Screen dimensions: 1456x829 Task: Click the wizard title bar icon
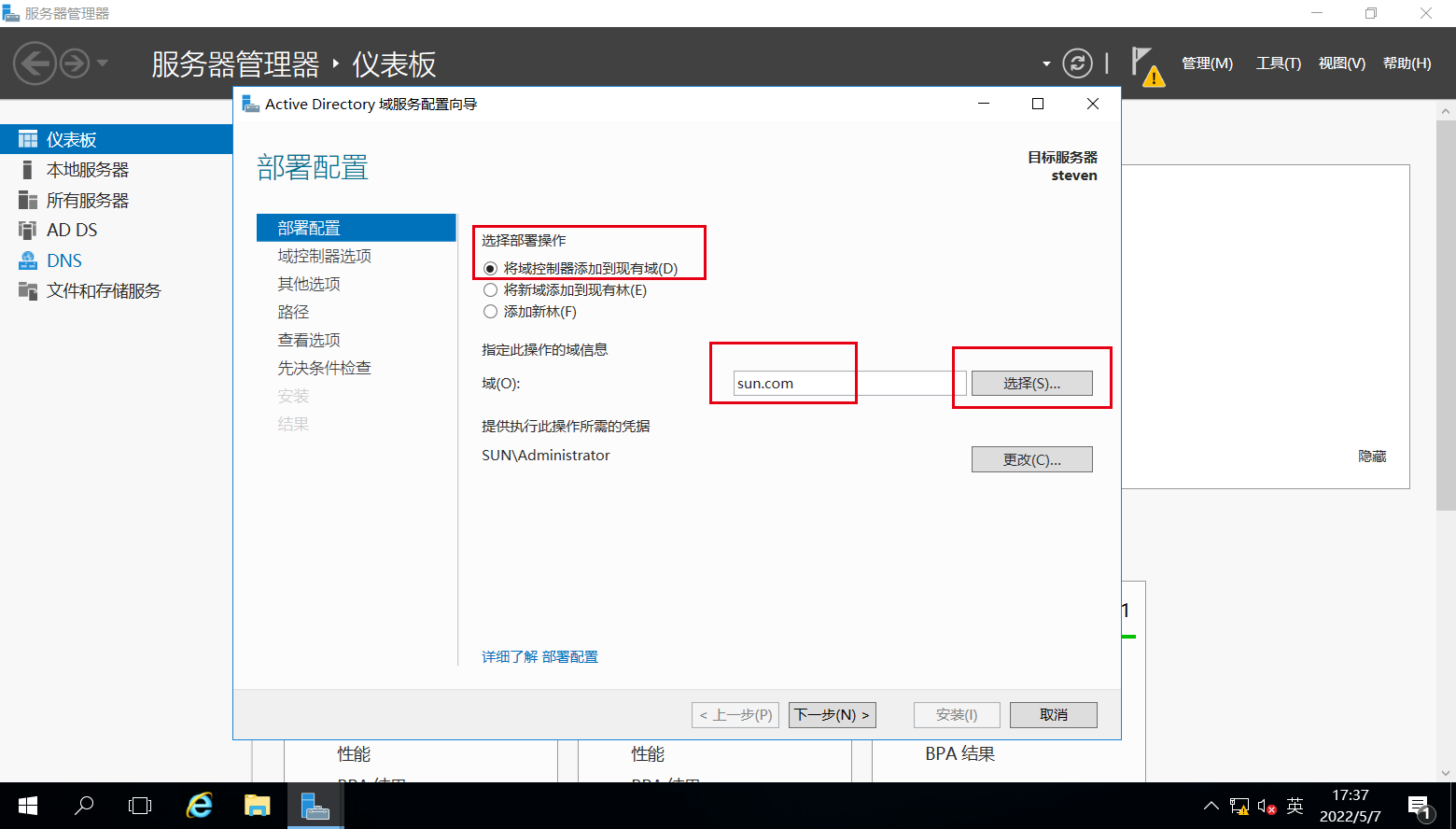tap(250, 104)
